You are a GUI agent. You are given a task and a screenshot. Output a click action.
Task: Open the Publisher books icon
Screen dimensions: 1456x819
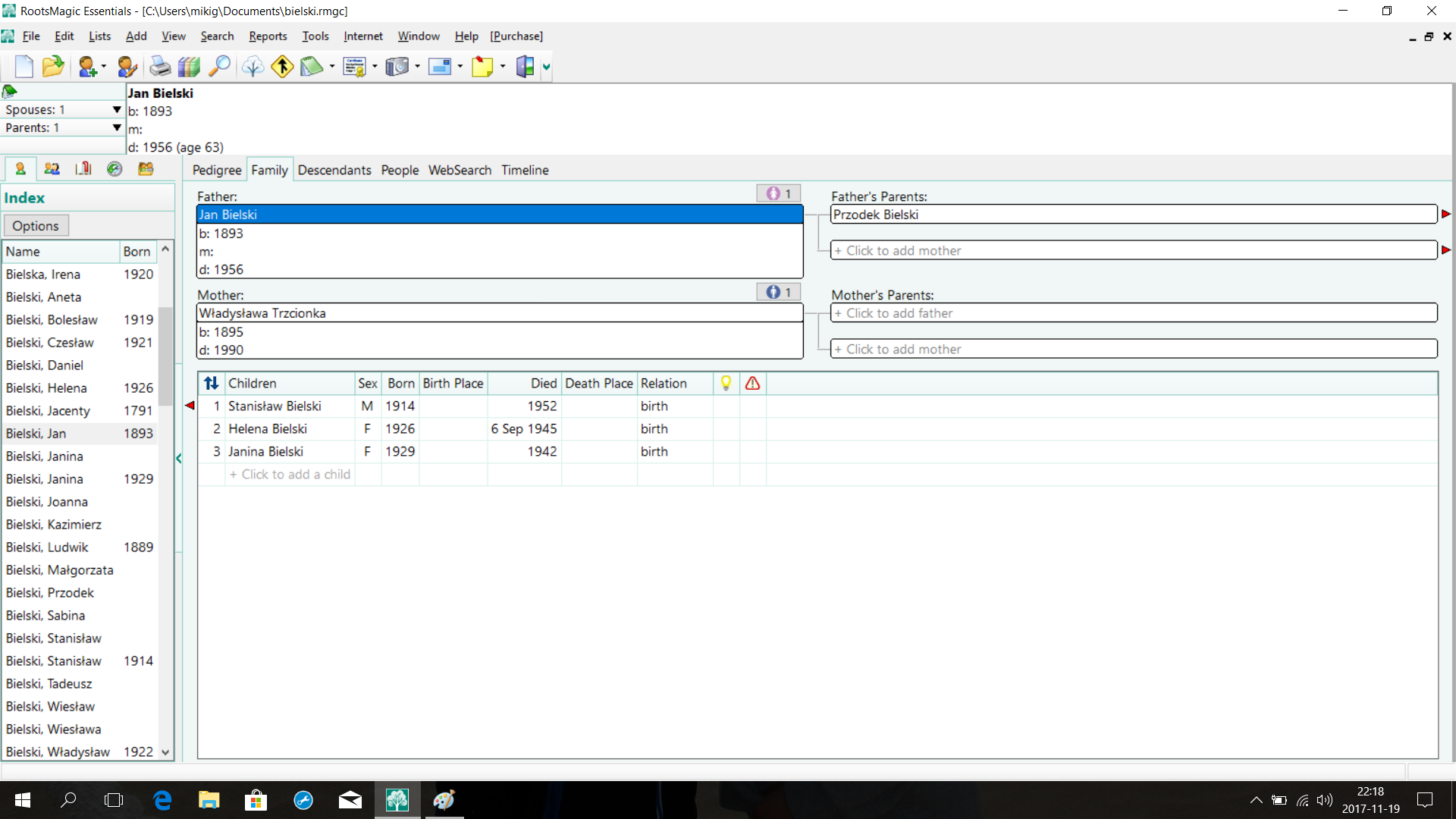click(189, 67)
